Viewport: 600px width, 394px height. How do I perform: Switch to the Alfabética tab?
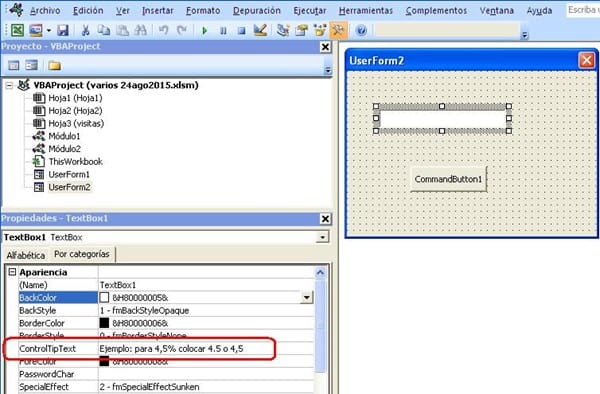(26, 255)
